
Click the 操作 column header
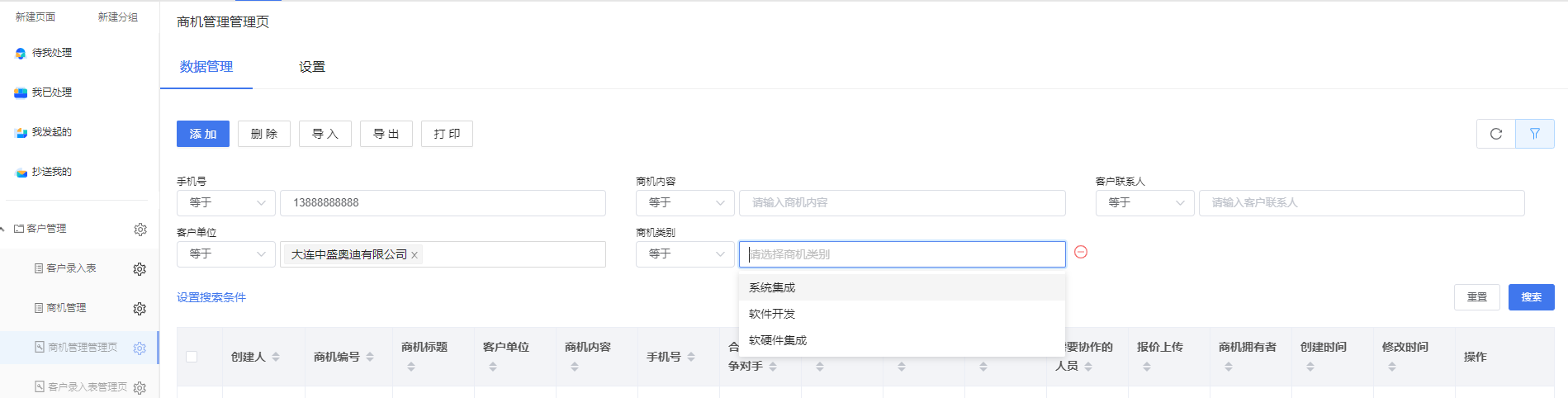click(1476, 357)
